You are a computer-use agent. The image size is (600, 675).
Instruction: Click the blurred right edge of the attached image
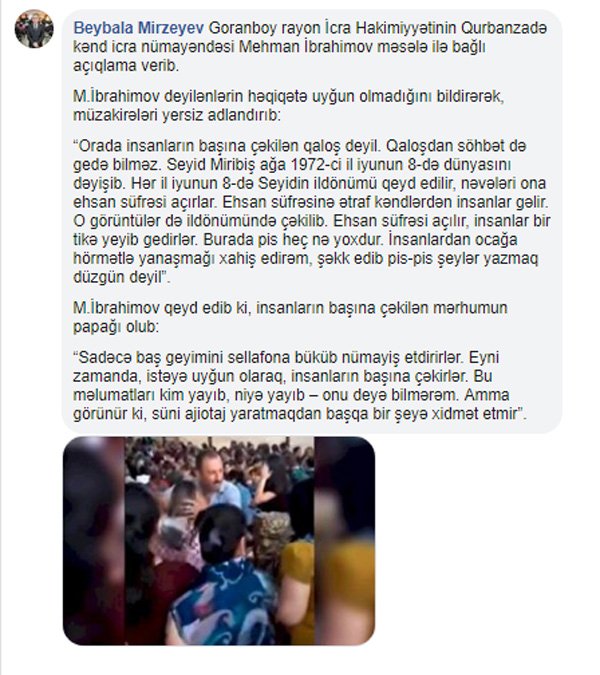tap(344, 540)
